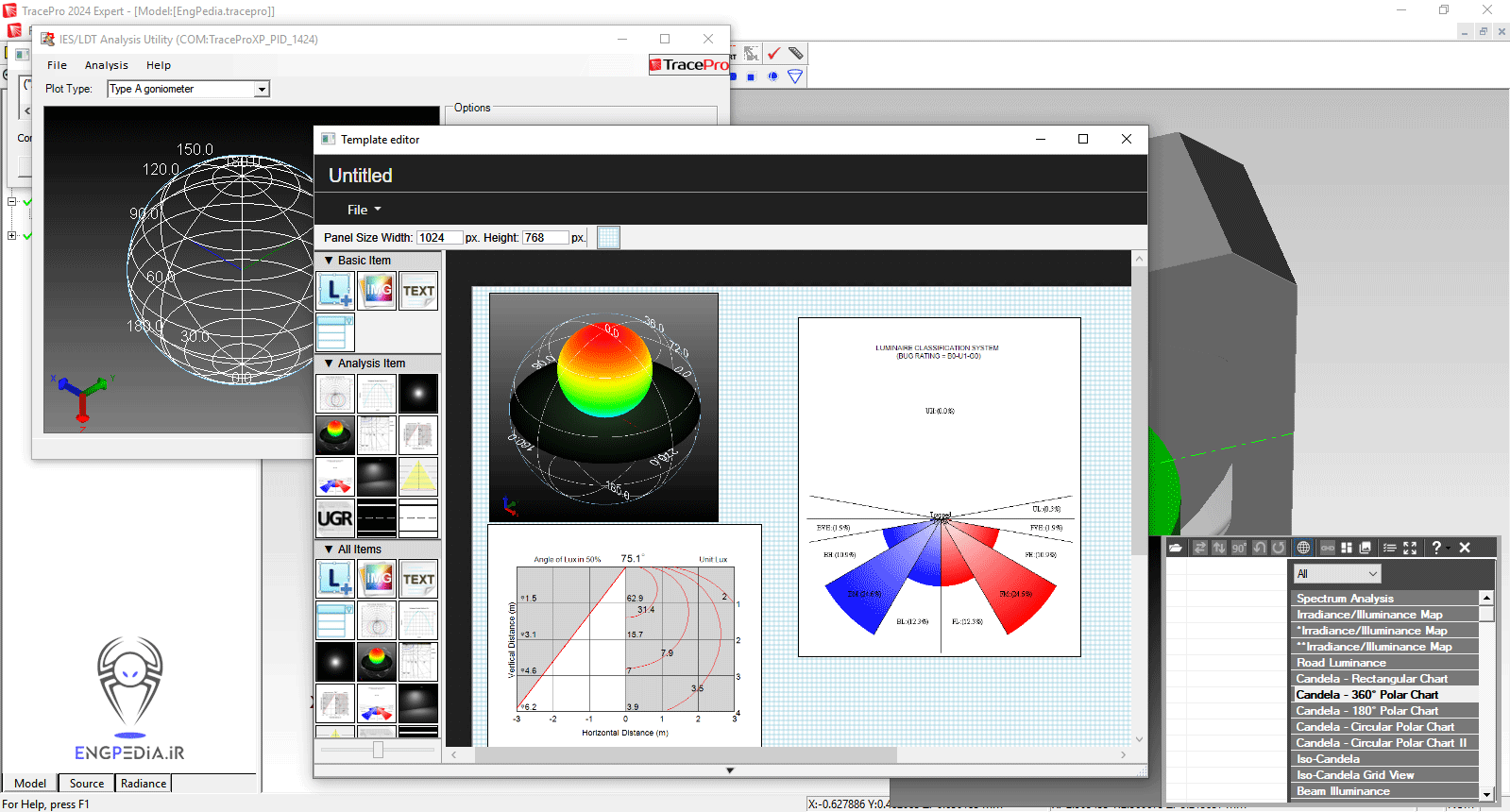Collapse the Analysis Item section
The image size is (1510, 812).
pyautogui.click(x=330, y=364)
